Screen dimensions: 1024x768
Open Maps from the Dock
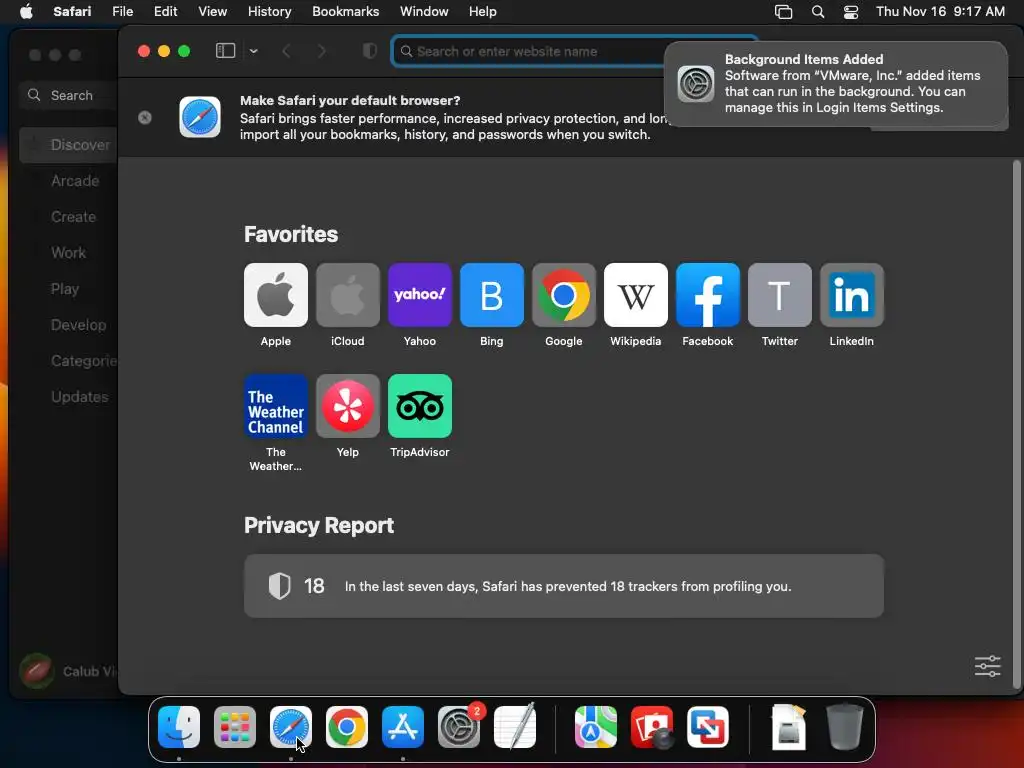(596, 726)
